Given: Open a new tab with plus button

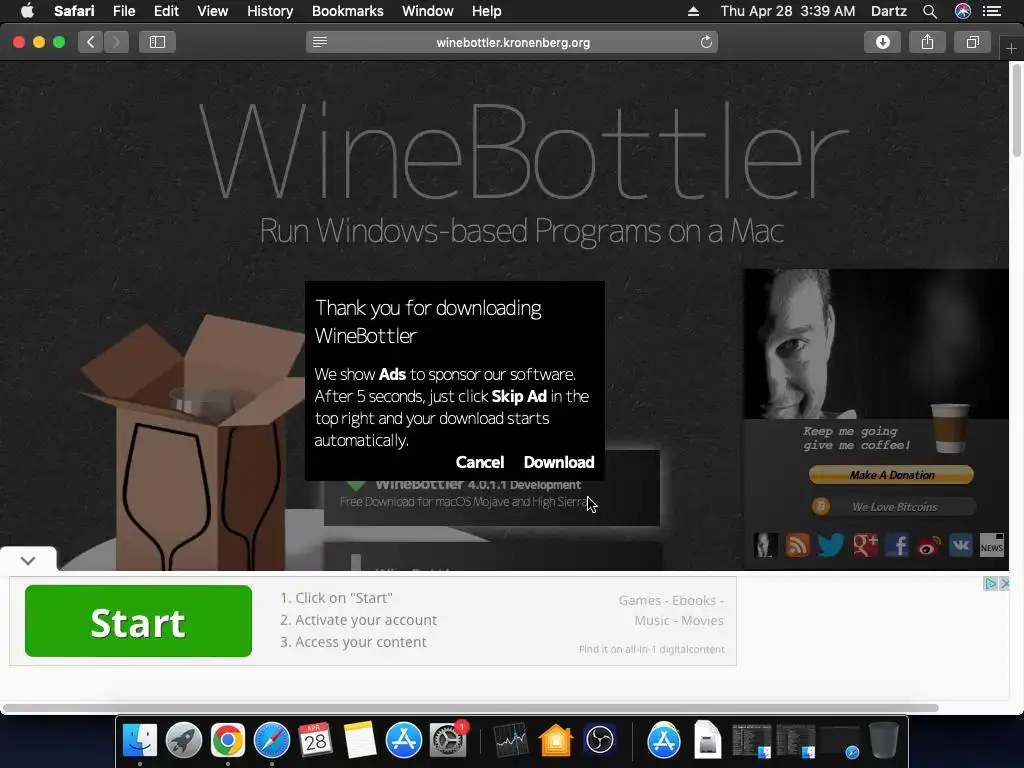Looking at the screenshot, I should click(1011, 48).
